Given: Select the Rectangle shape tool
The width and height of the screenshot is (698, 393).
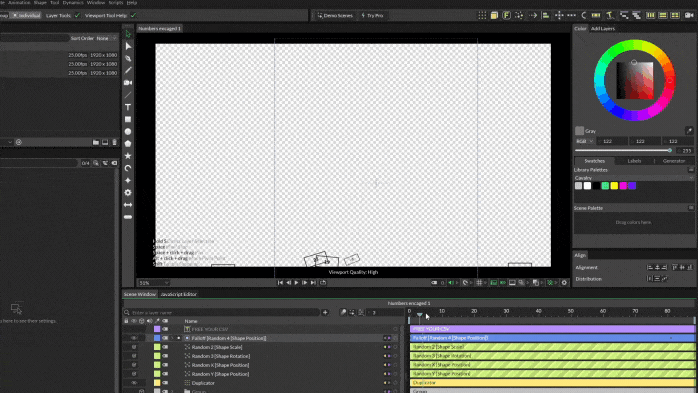Looking at the screenshot, I should click(128, 119).
